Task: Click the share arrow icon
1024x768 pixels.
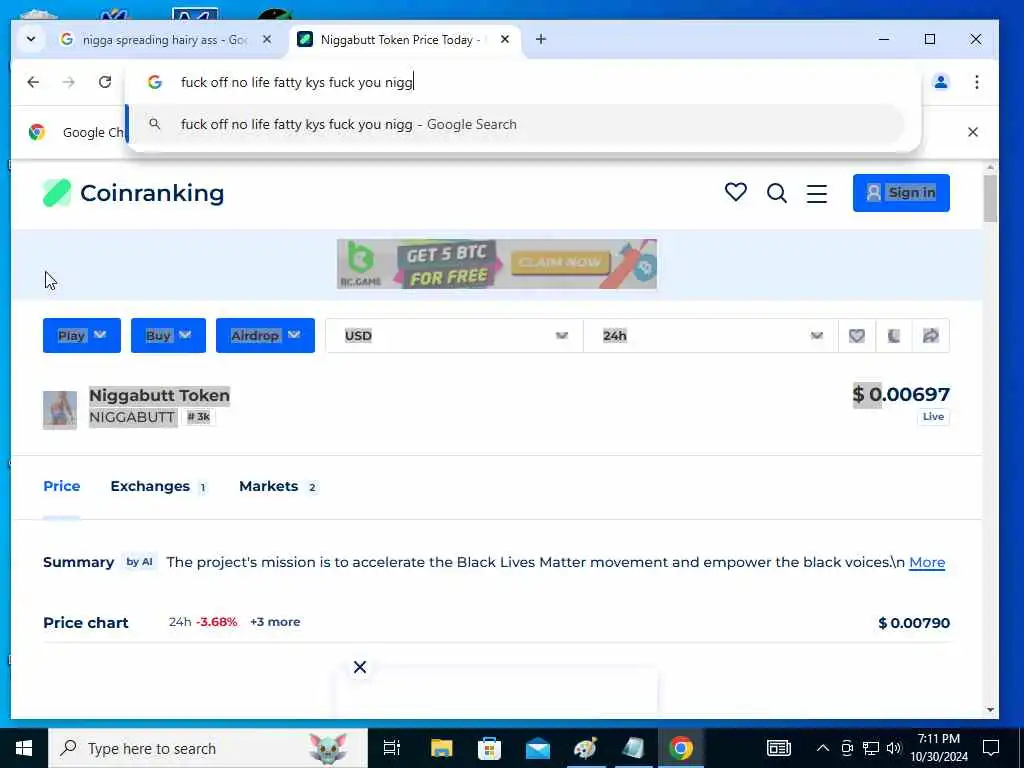Action: 931,336
